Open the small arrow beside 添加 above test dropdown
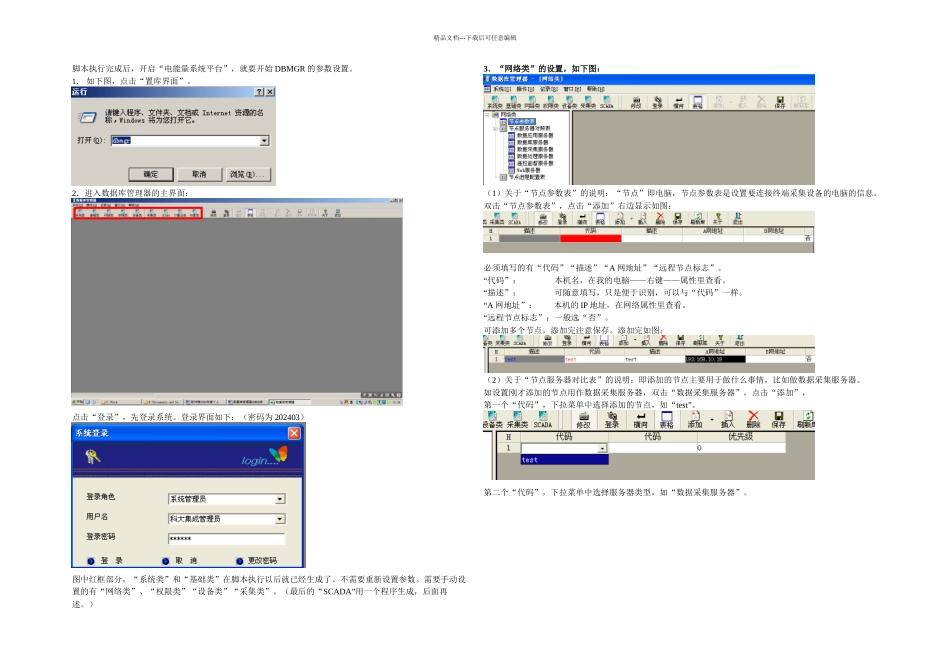Image resolution: width=950 pixels, height=672 pixels. coord(712,419)
